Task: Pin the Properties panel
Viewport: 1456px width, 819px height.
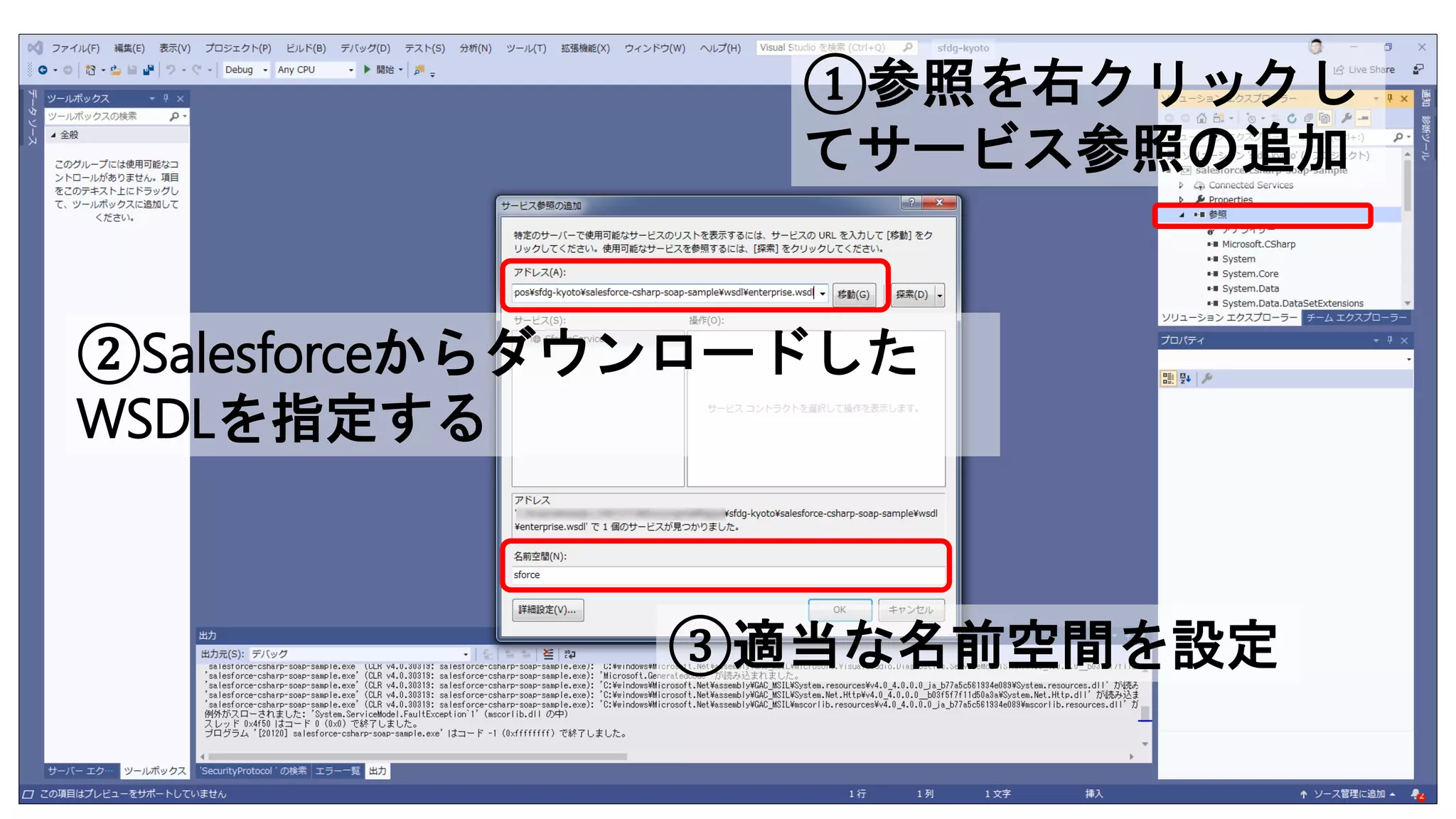Action: [x=1390, y=341]
